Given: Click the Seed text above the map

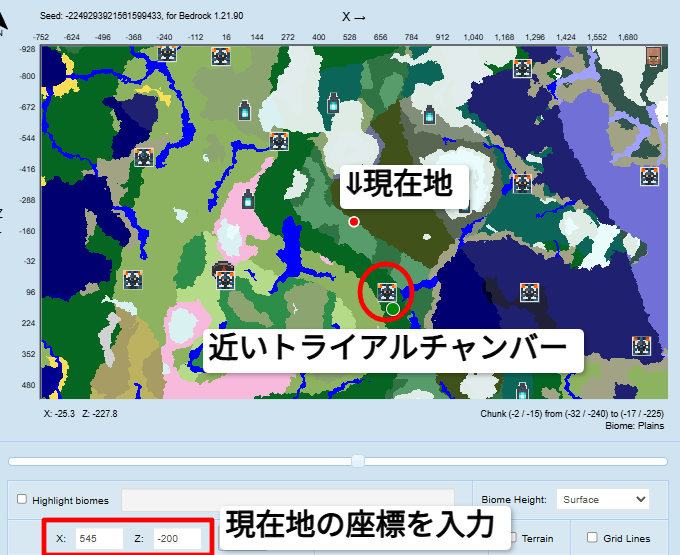Looking at the screenshot, I should 141,16.
